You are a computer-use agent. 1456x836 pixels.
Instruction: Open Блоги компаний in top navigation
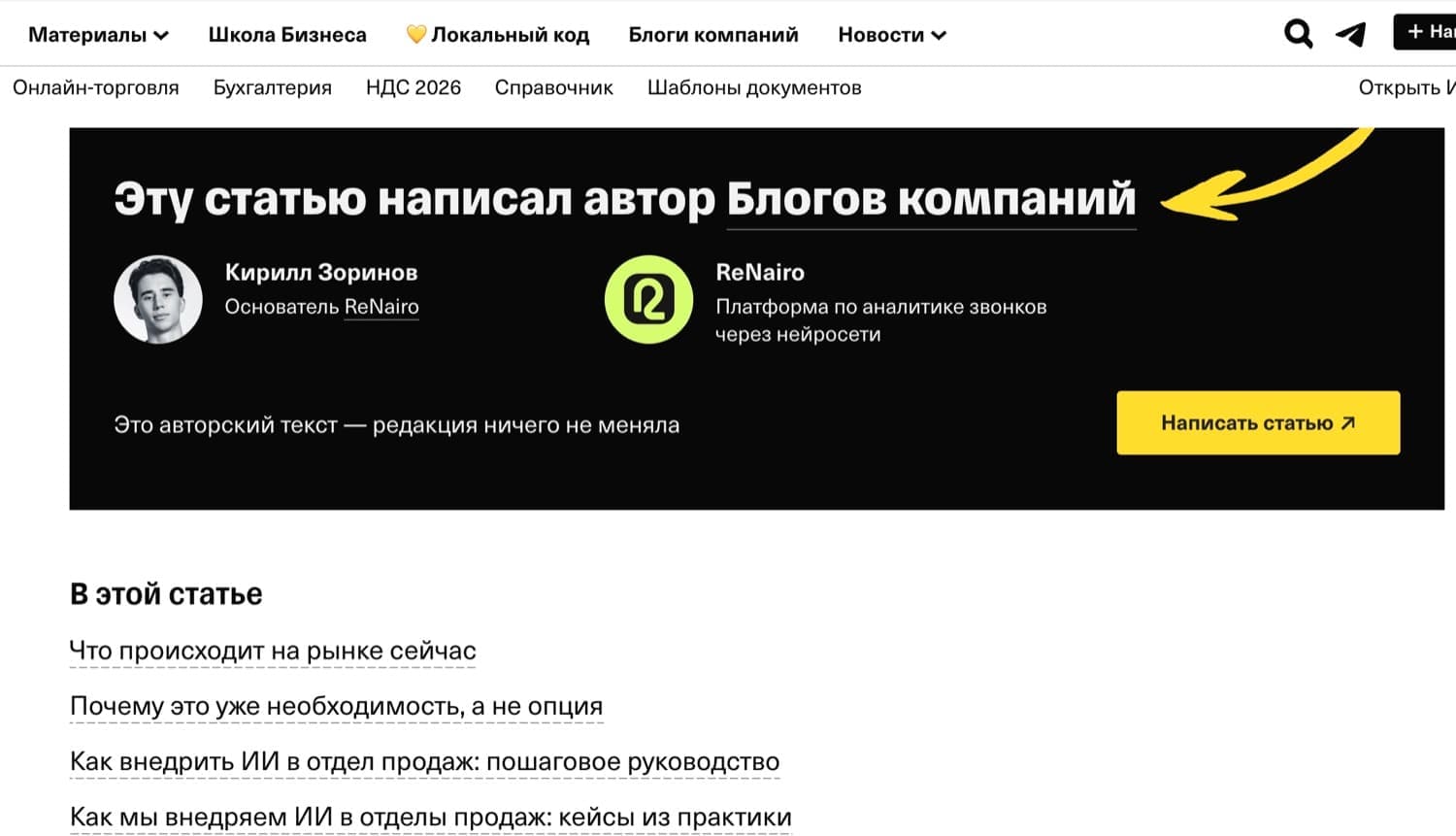713,35
